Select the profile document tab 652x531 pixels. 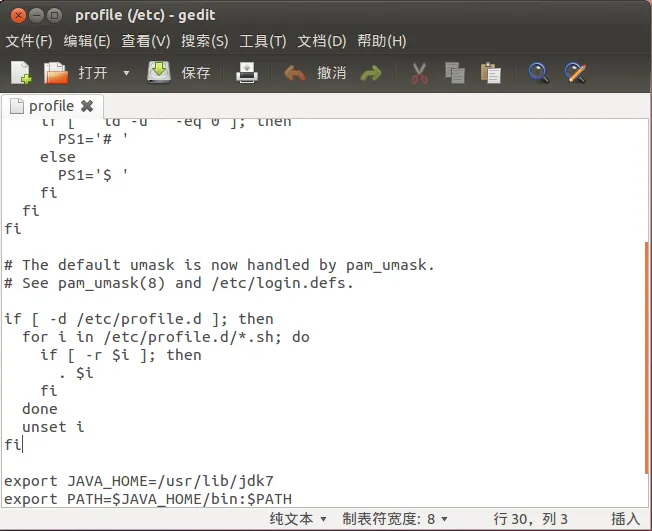coord(52,106)
